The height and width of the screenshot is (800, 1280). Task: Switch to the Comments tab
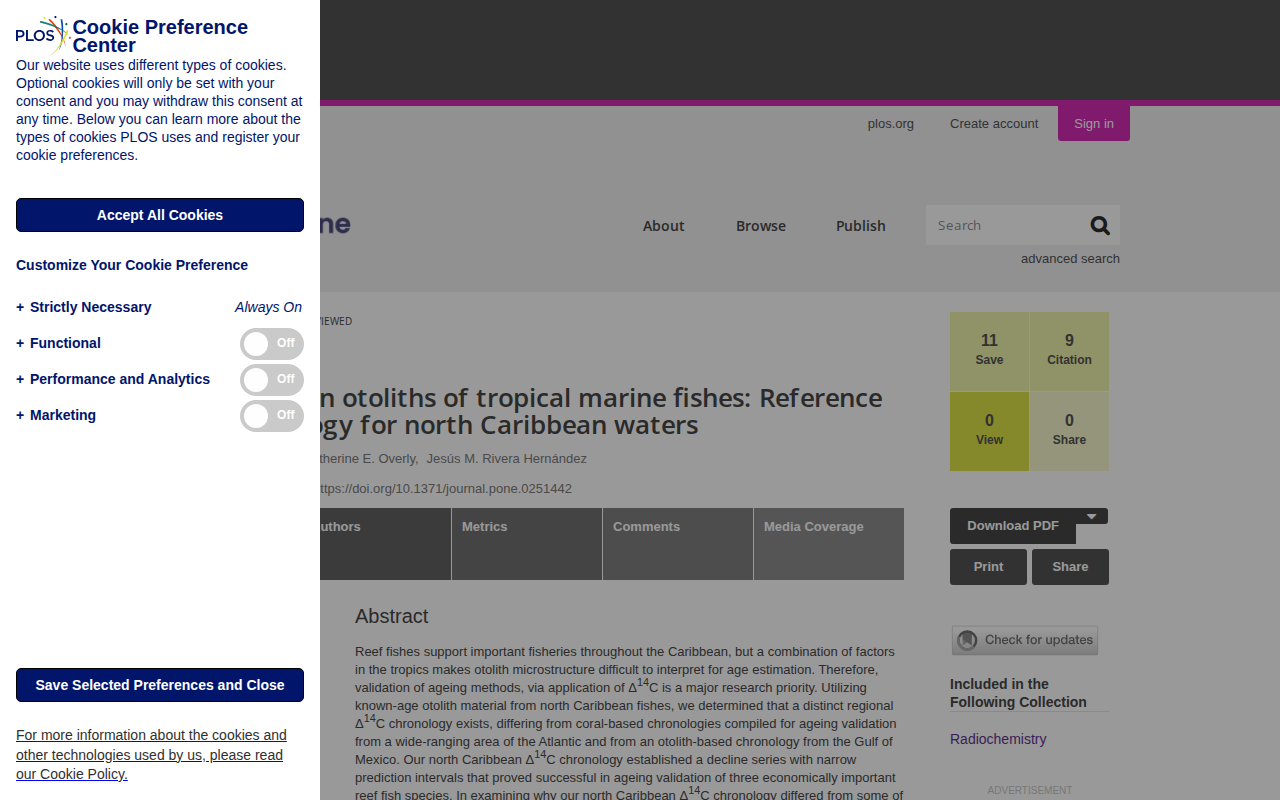(678, 544)
